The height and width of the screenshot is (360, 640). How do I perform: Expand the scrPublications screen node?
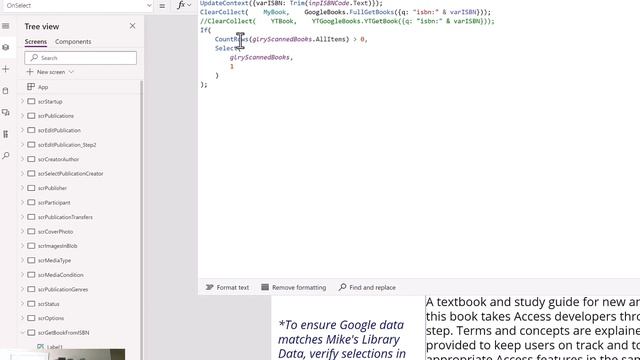tap(22, 116)
